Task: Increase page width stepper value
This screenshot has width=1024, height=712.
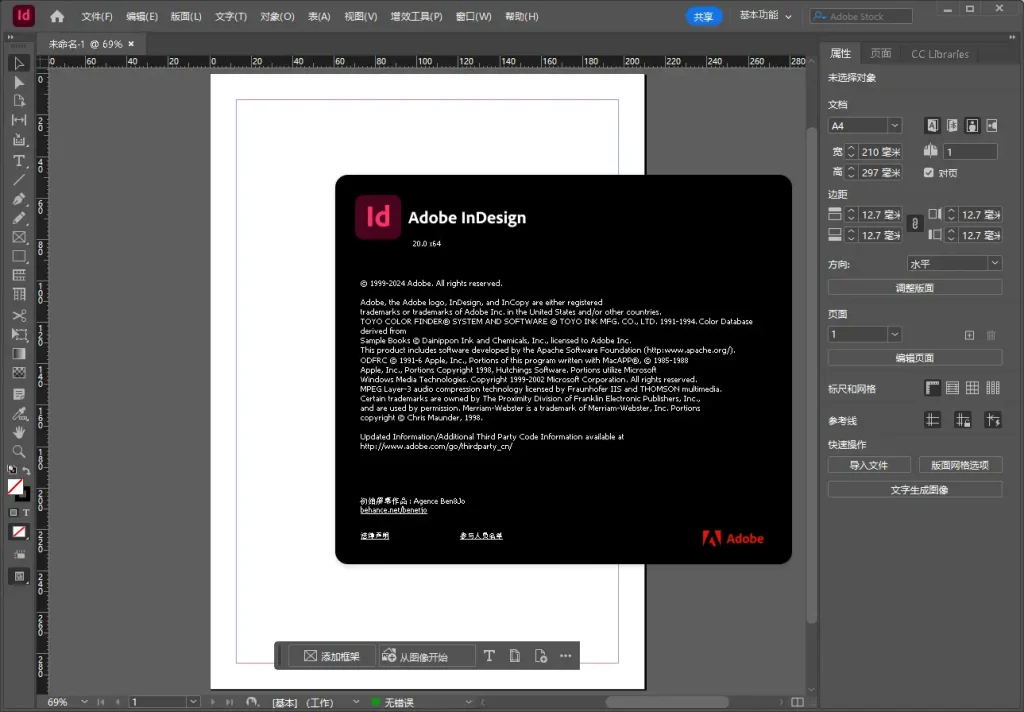Action: coord(851,148)
